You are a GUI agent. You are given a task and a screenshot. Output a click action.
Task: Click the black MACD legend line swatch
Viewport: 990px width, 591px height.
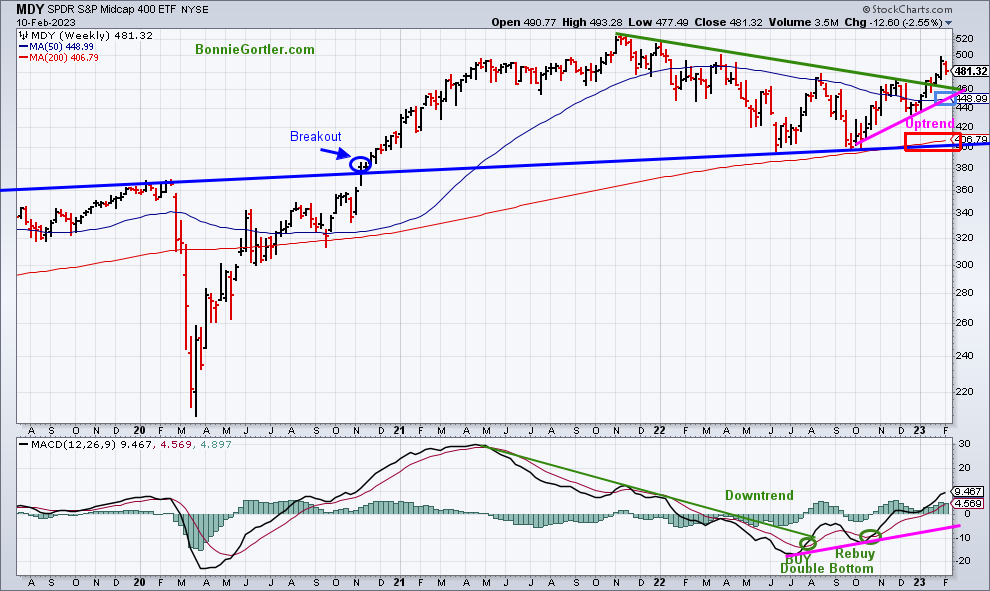point(23,445)
